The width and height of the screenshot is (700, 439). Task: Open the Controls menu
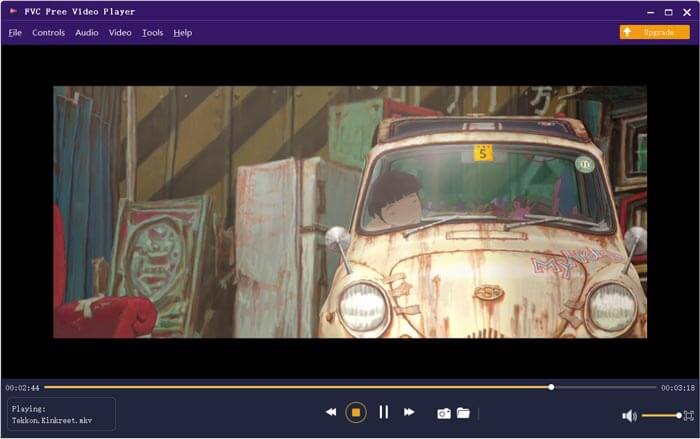pos(48,33)
